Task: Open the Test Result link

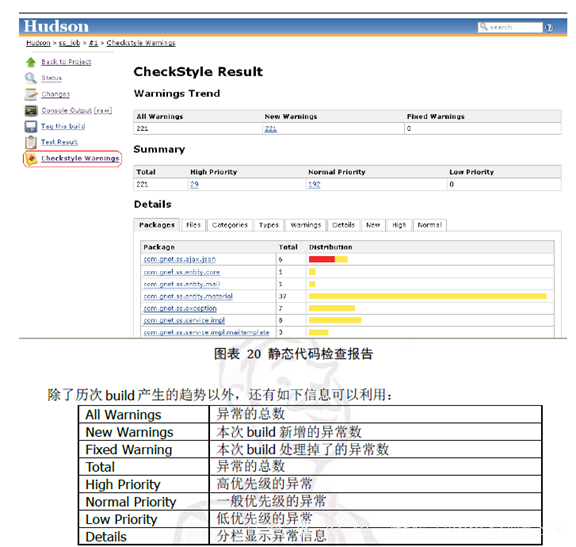Action: pos(59,142)
